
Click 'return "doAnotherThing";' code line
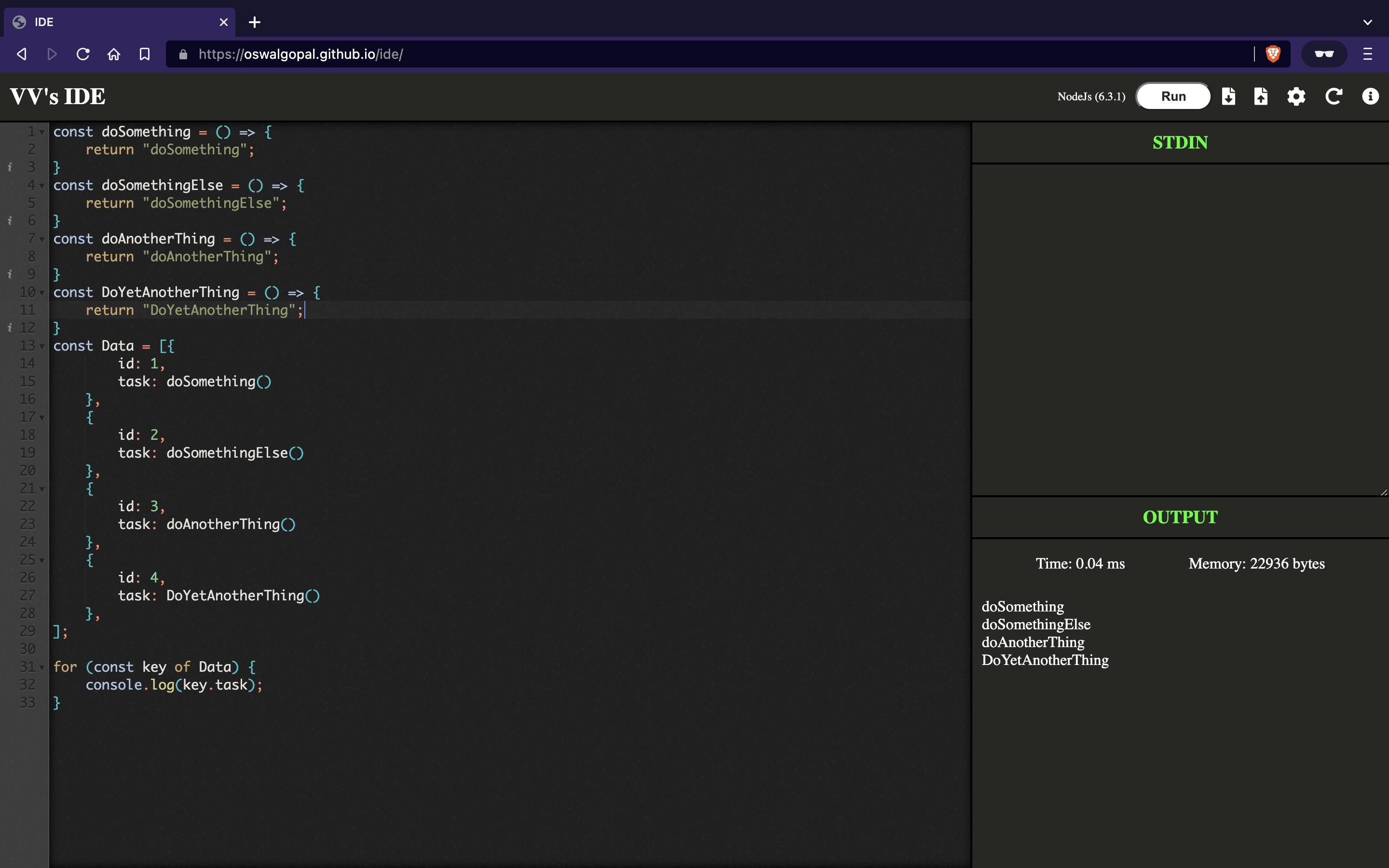coord(182,257)
